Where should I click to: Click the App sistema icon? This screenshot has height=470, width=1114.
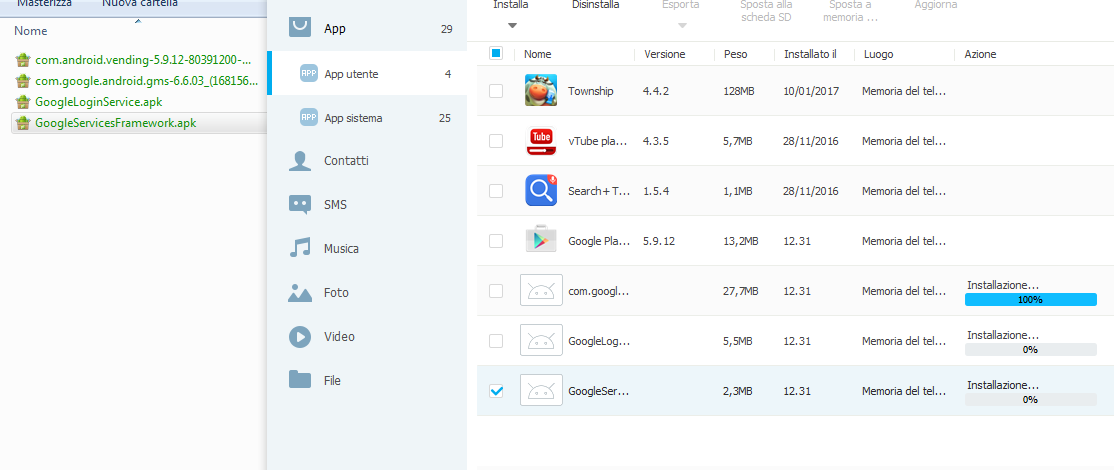point(308,118)
